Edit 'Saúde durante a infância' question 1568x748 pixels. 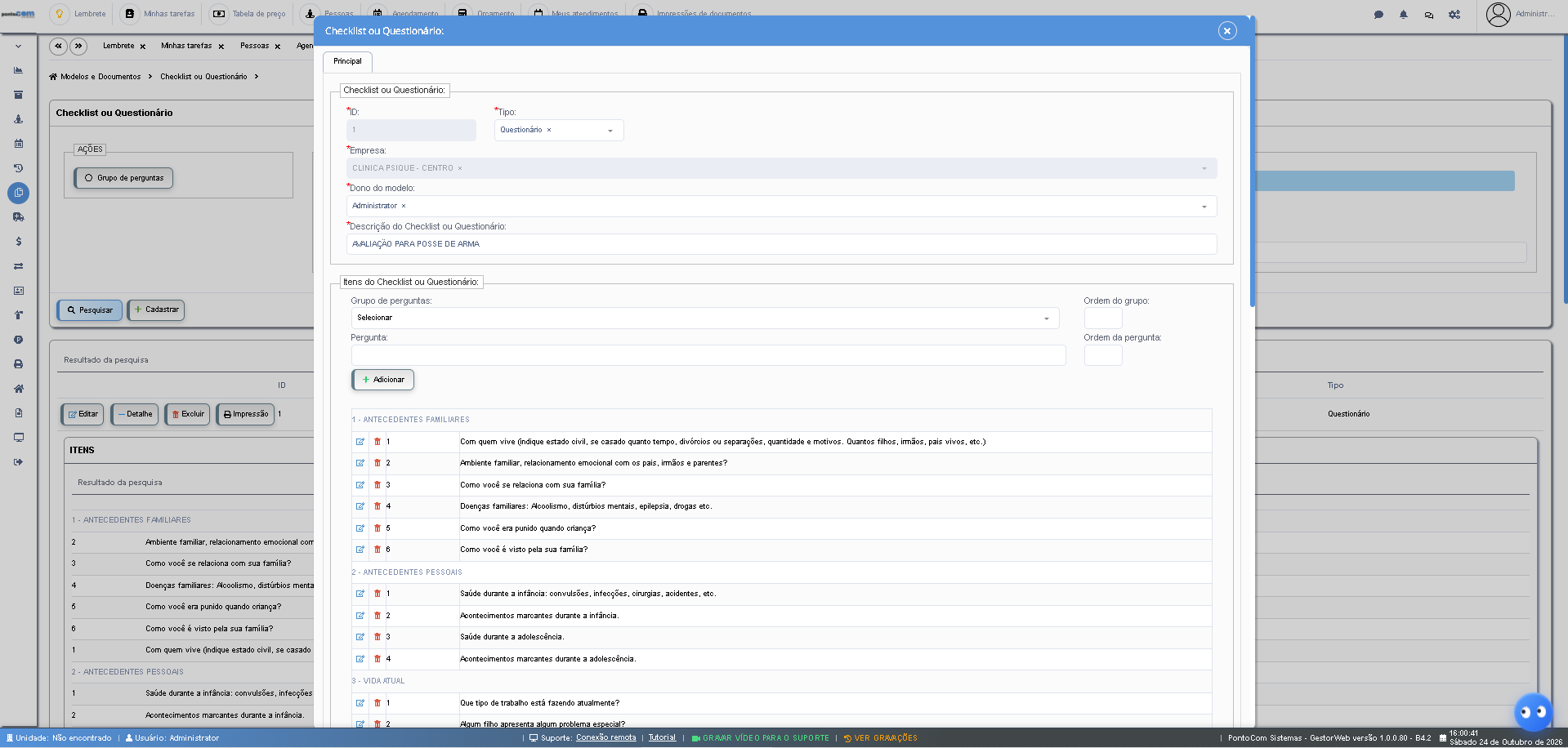(x=360, y=594)
